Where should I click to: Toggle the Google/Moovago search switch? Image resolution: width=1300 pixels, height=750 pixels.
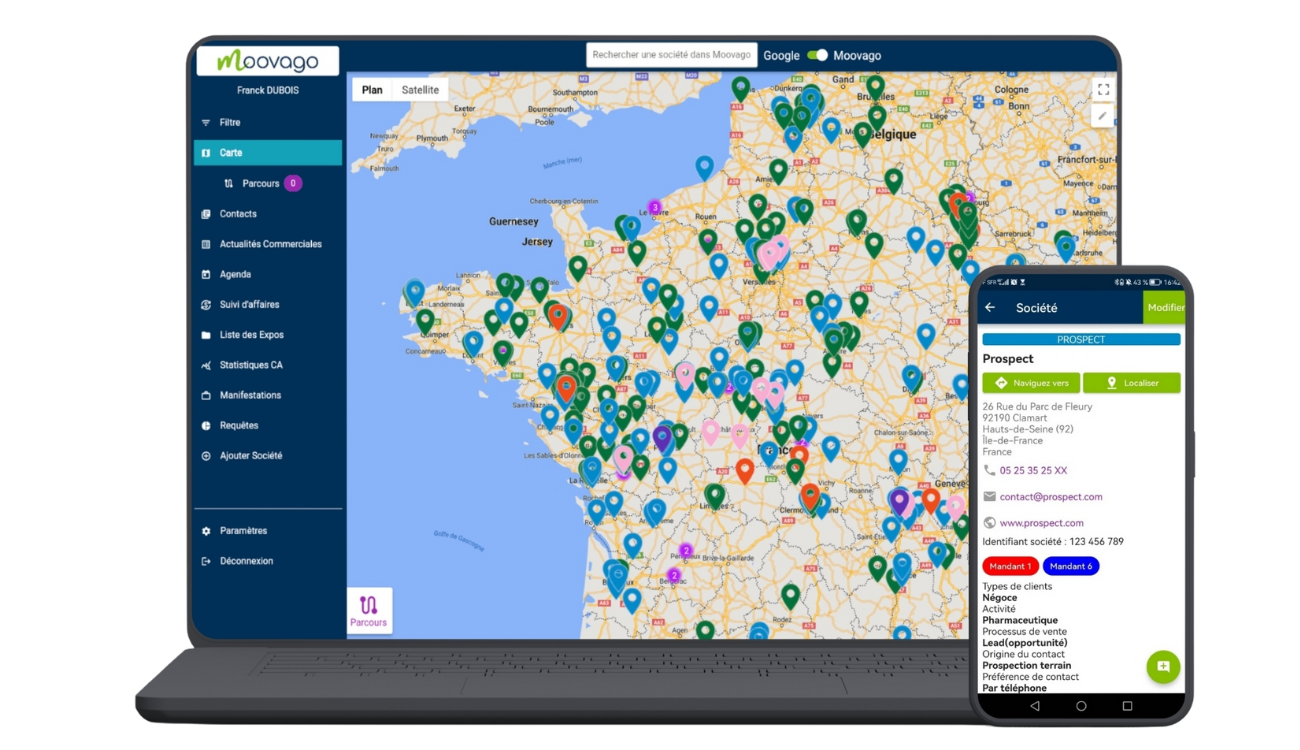tap(817, 55)
